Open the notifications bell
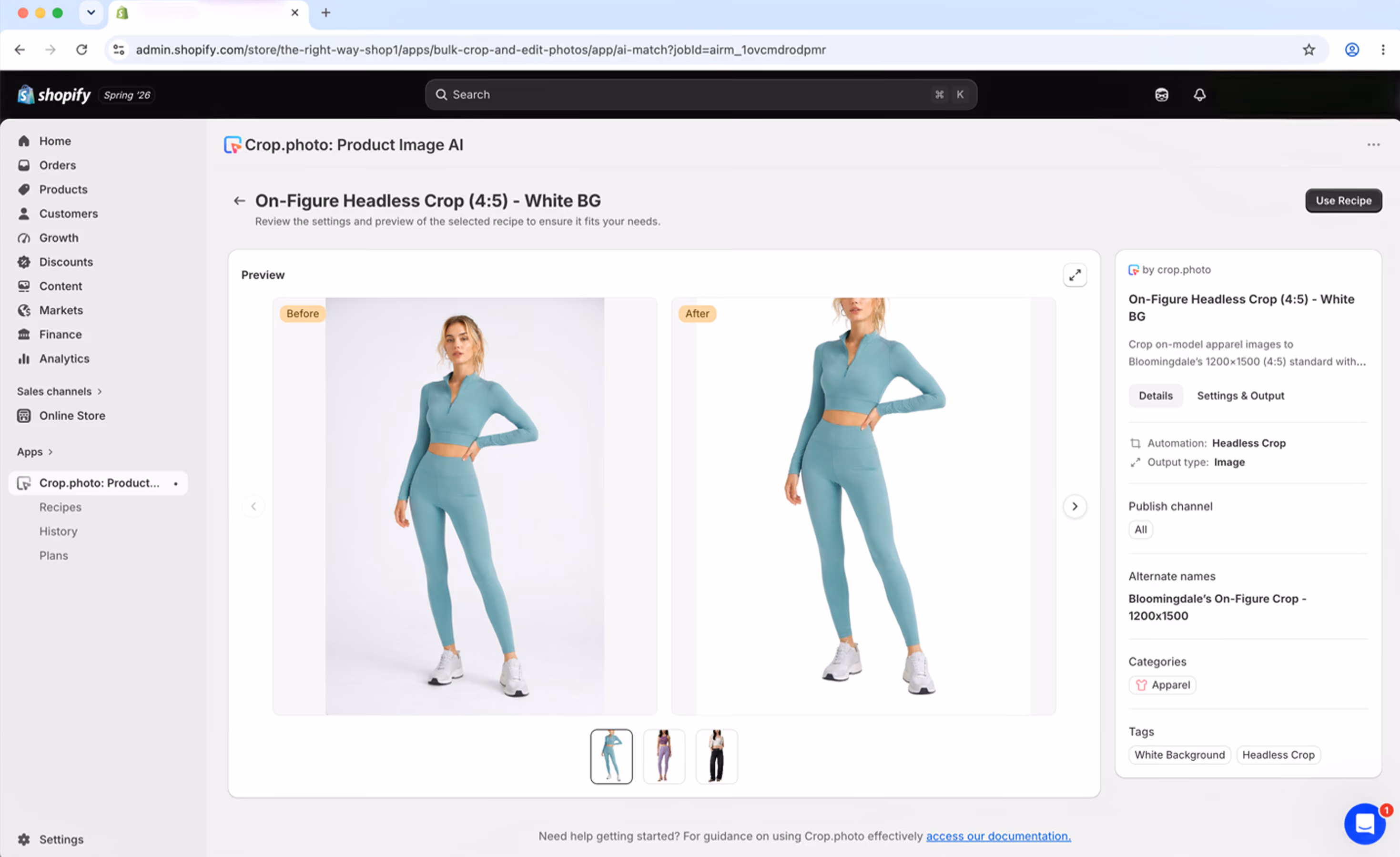Screen dimensions: 1400x857 [x=1199, y=95]
